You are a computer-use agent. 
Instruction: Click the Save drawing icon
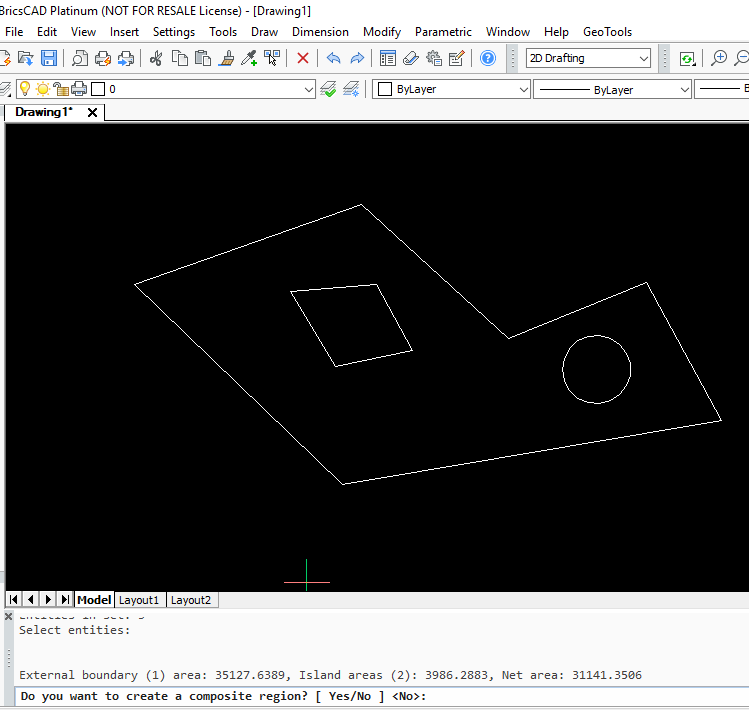(48, 58)
